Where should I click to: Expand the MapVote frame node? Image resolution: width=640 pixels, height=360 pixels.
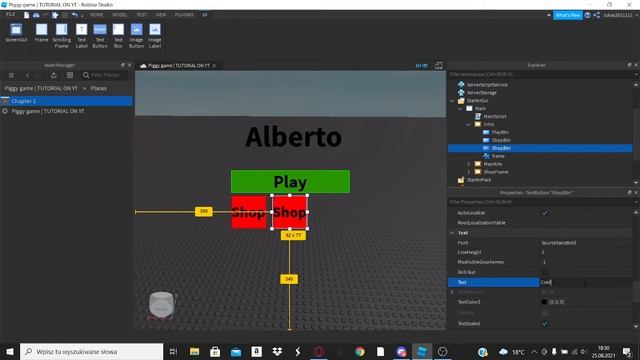tap(469, 164)
